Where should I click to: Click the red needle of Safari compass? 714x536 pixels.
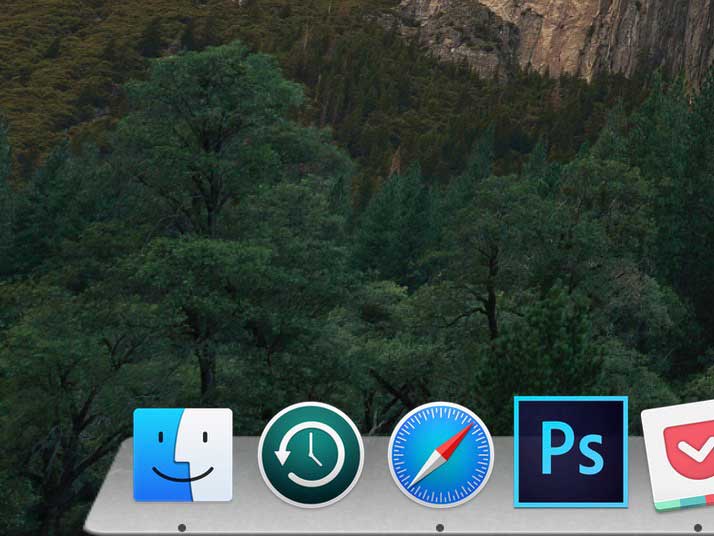coord(455,439)
